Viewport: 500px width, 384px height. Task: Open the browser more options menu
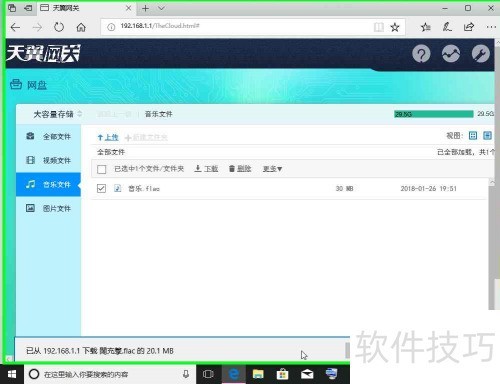491,27
